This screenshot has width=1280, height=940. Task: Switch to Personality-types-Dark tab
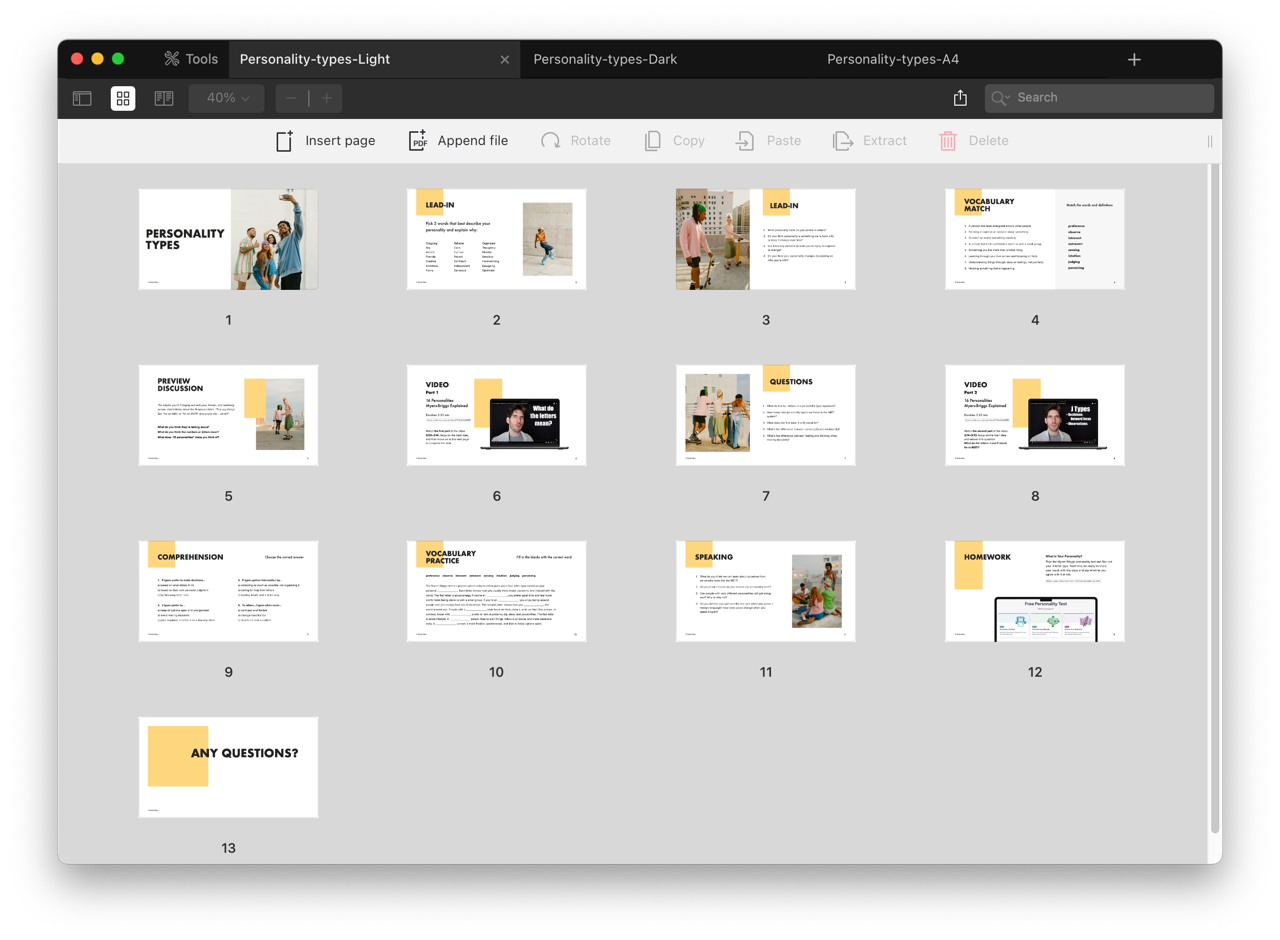click(x=605, y=59)
